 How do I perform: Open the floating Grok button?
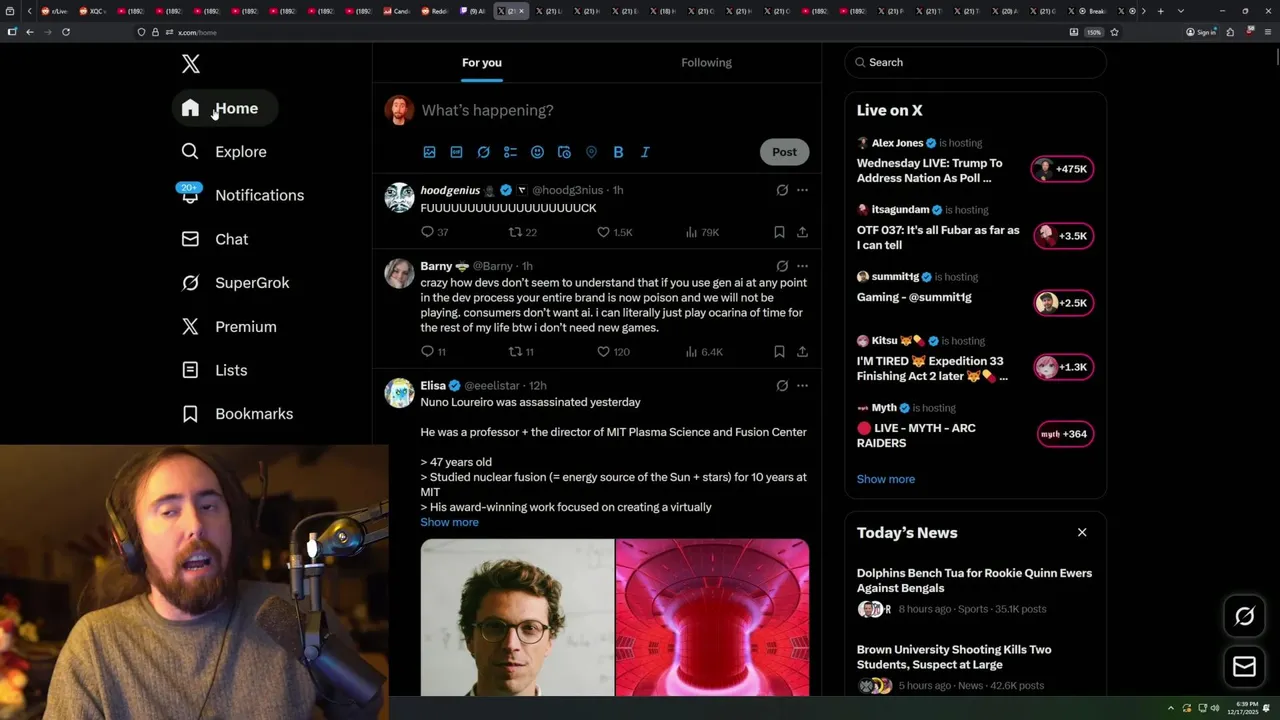pos(1245,617)
